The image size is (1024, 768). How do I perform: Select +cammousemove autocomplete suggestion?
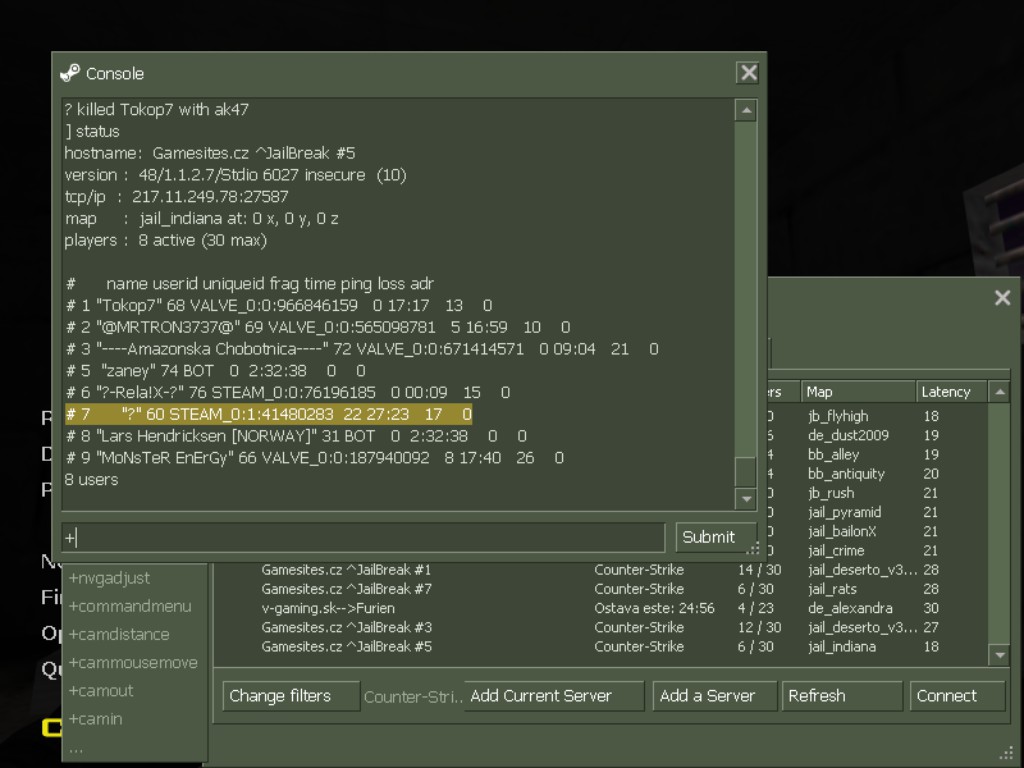(x=133, y=662)
